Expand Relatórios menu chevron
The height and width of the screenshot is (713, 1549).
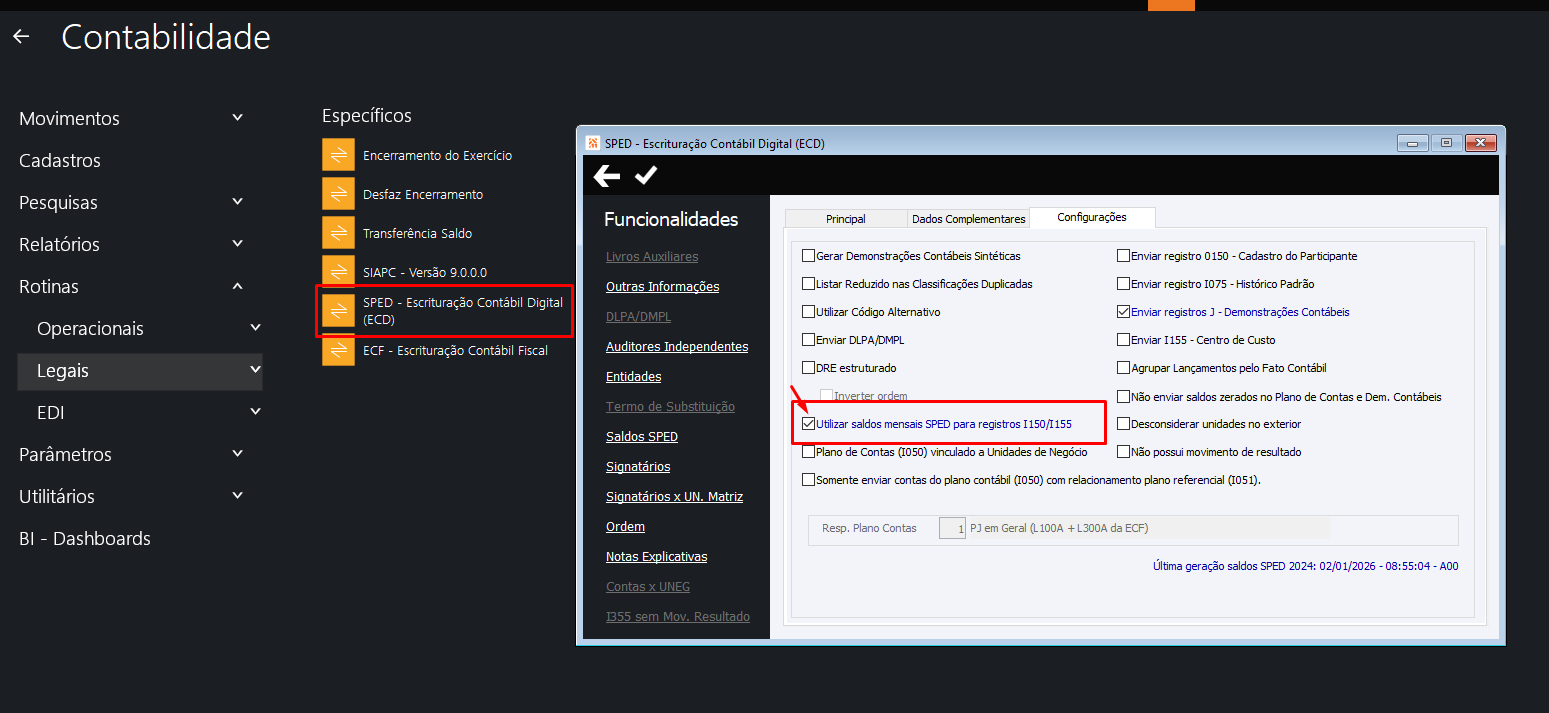(237, 244)
